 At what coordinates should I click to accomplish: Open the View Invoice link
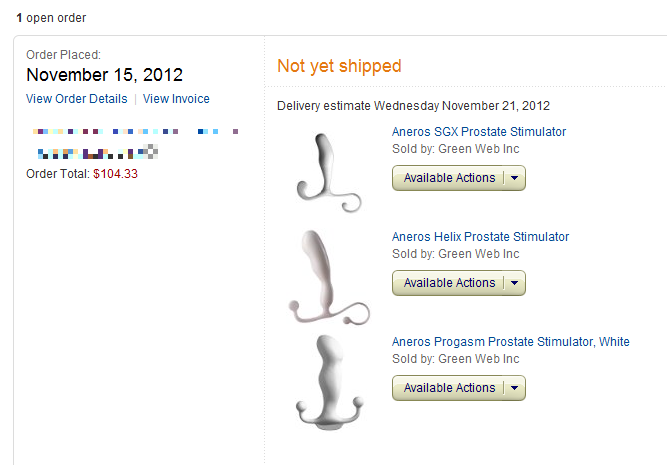(176, 99)
